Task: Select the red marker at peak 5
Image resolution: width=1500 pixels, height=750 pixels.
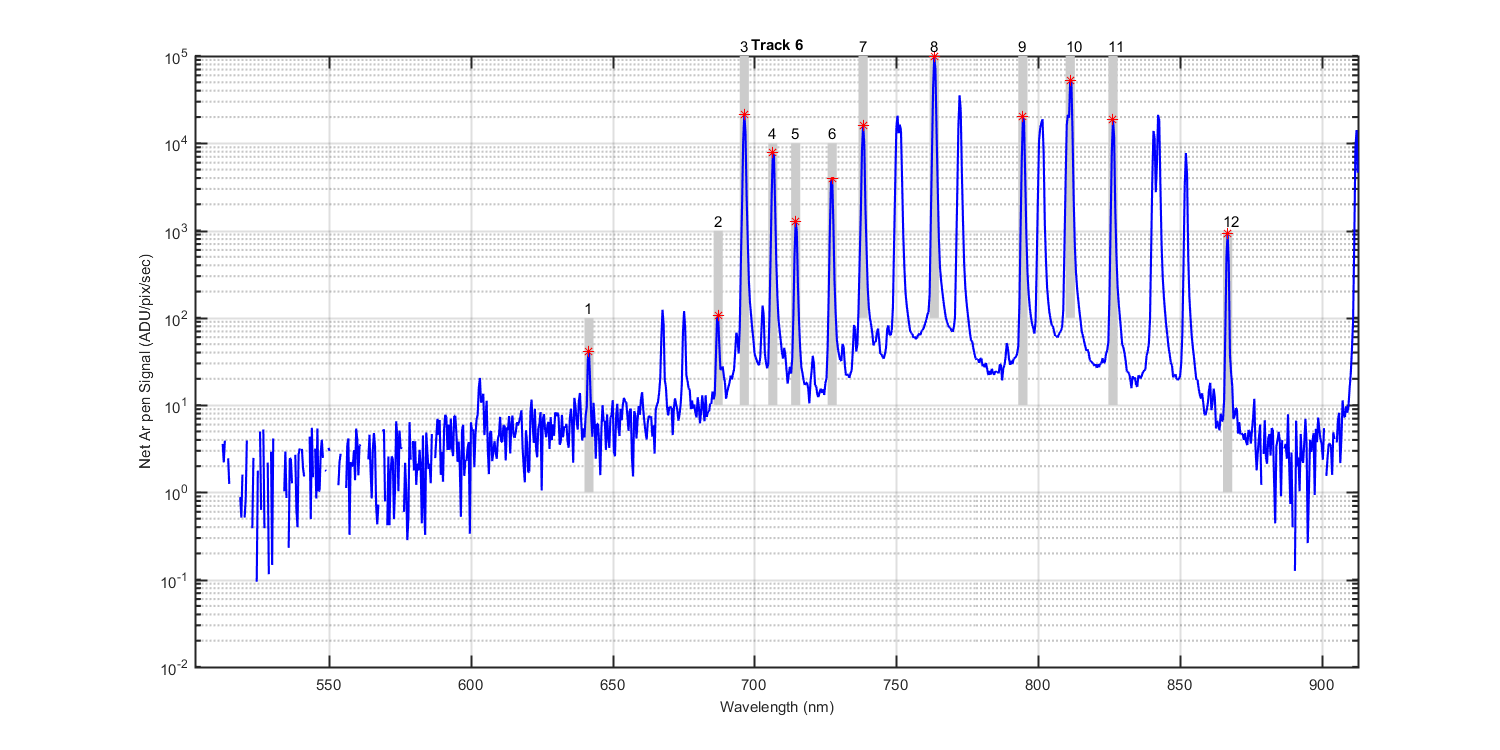Action: click(795, 222)
